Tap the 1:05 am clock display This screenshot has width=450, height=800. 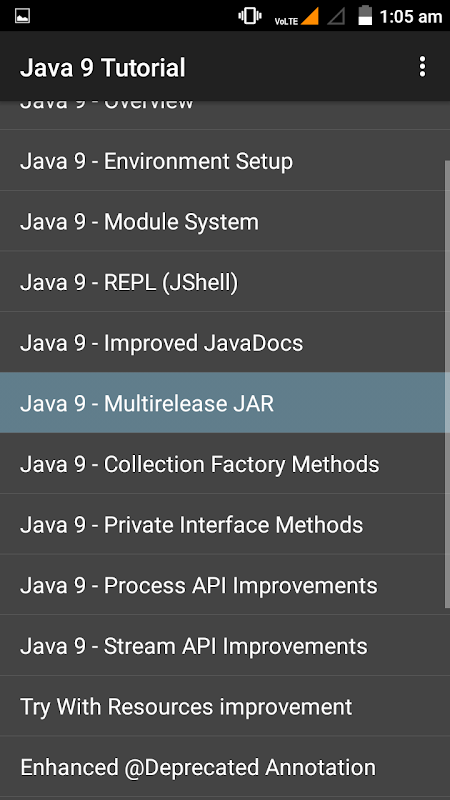coord(411,17)
